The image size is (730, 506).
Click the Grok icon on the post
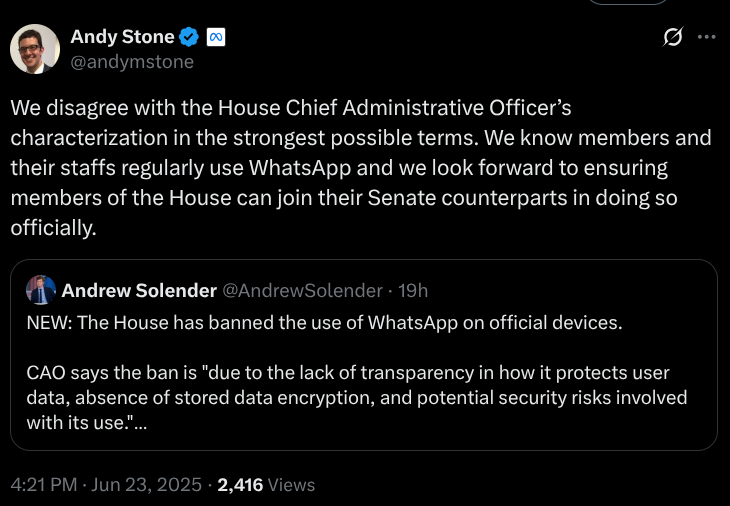(673, 37)
